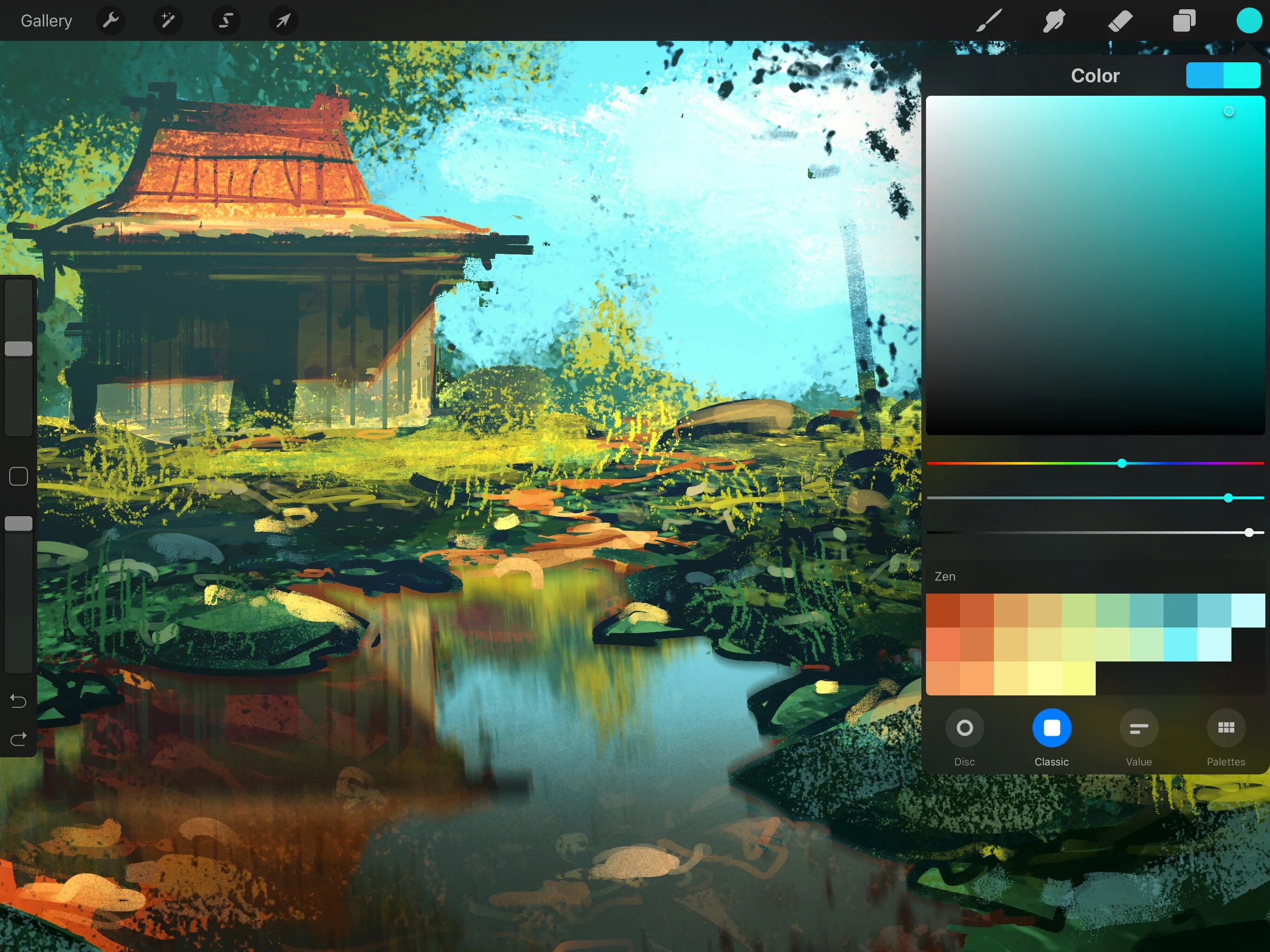Tap the square Modify button on sidebar
The image size is (1270, 952).
tap(19, 476)
